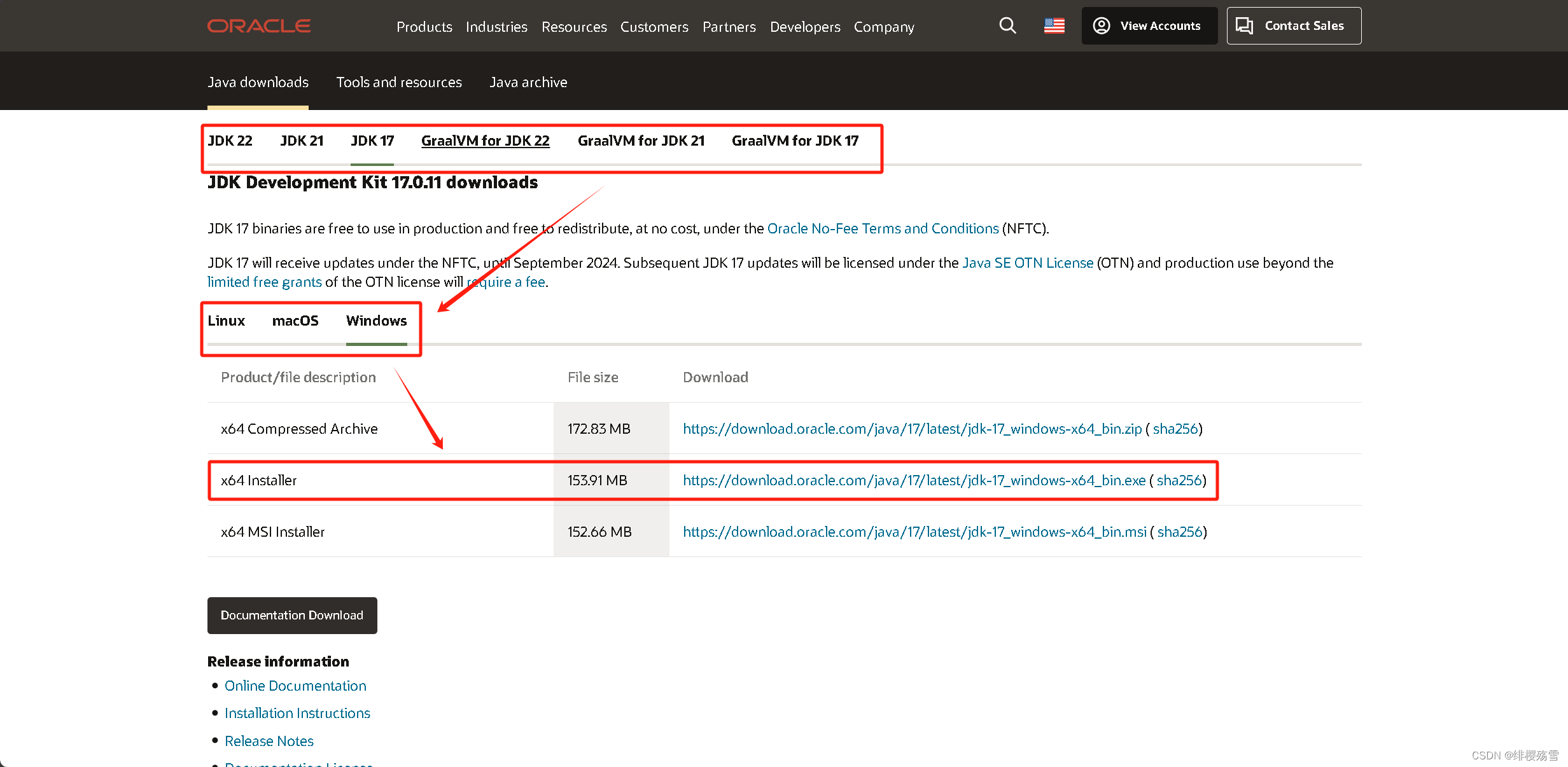
Task: Click the JDK Development Kit 17.0.11 downloads heading
Action: coord(372,183)
